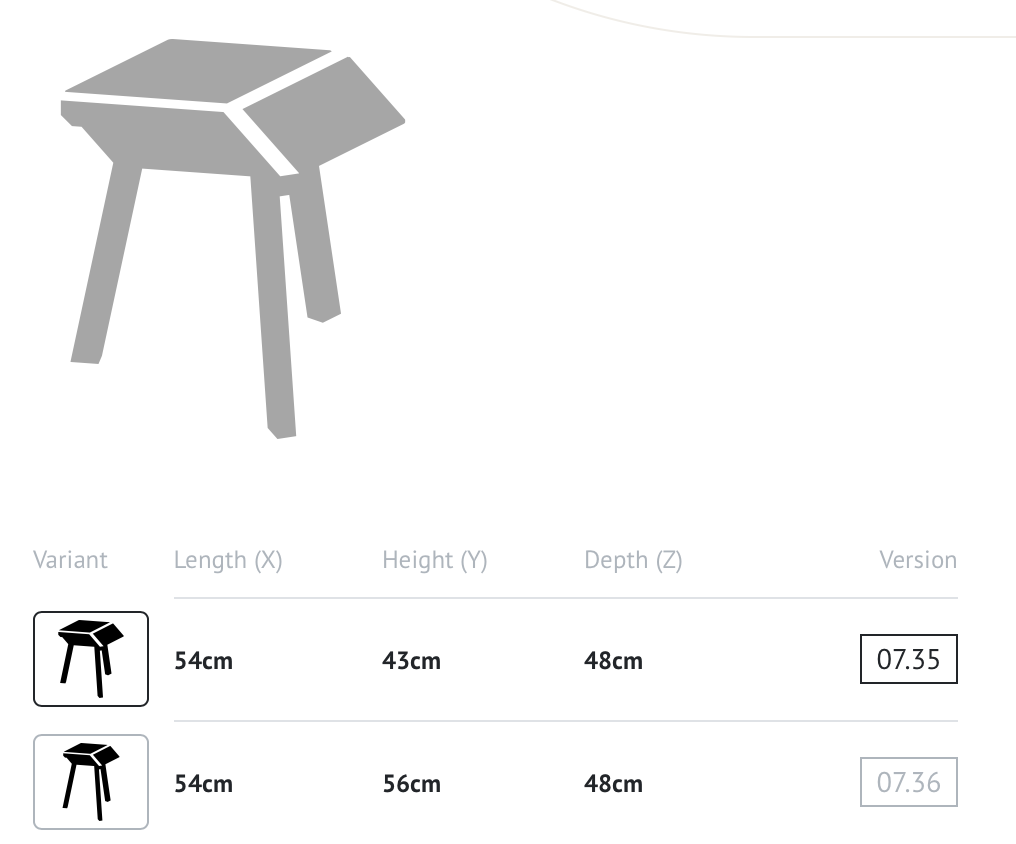
Task: Select the 56cm height stool variant thumbnail
Action: point(91,782)
